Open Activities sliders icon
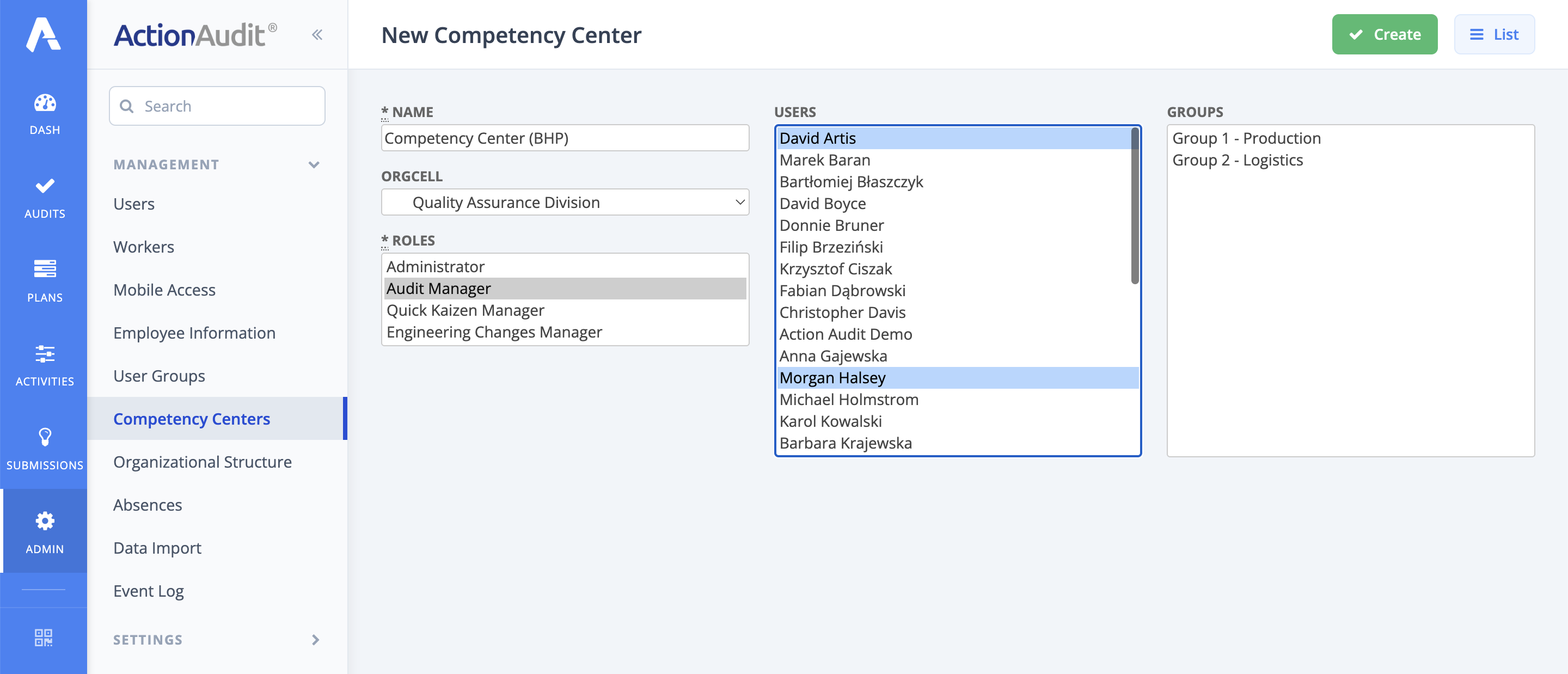 [45, 354]
